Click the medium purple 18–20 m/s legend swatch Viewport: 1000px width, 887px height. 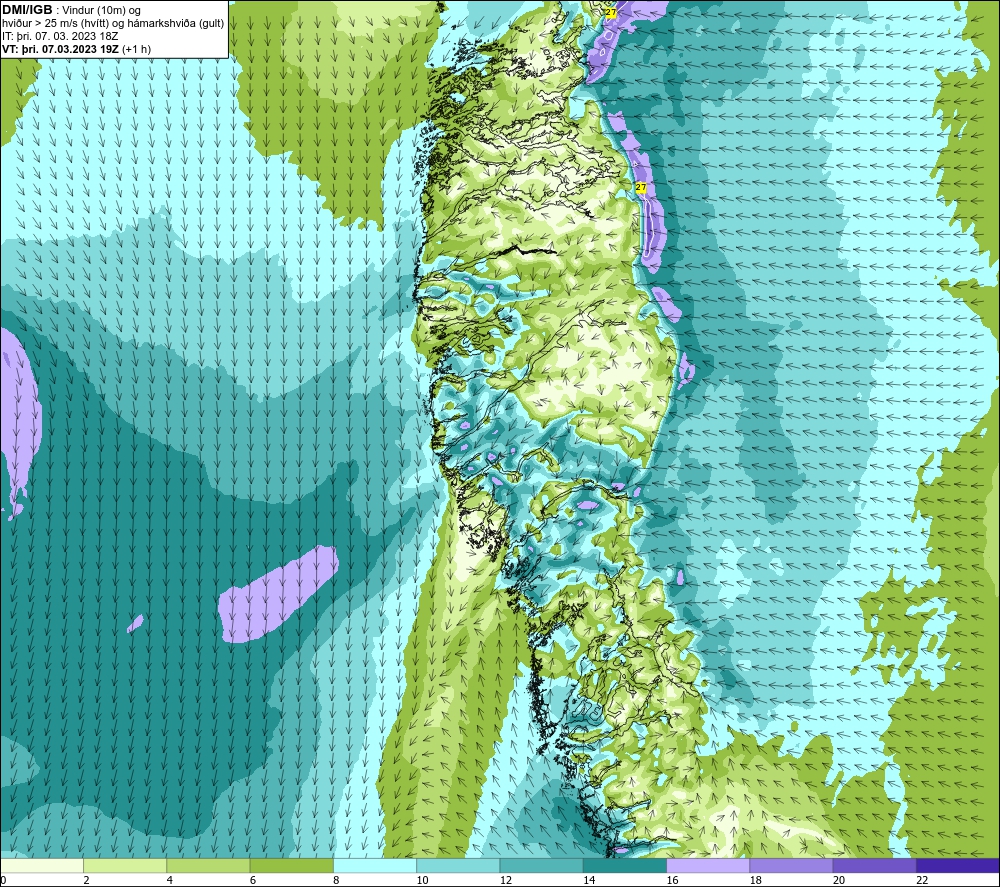791,865
